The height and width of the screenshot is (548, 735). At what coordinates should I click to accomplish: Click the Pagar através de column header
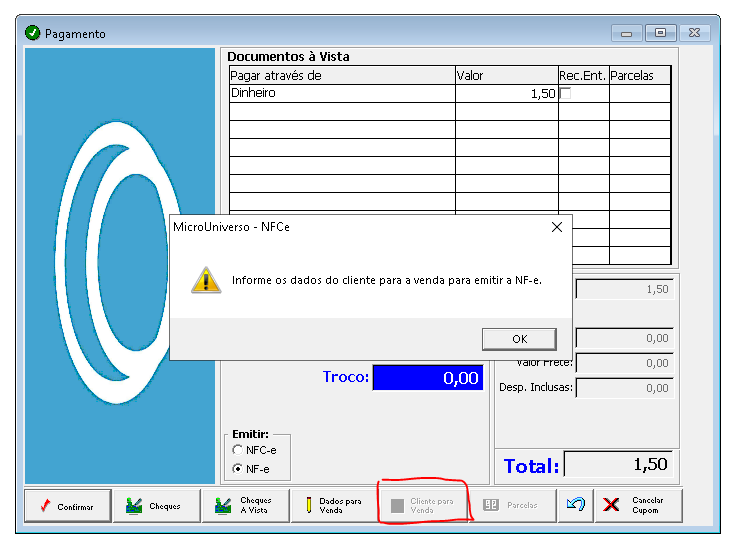pyautogui.click(x=342, y=75)
